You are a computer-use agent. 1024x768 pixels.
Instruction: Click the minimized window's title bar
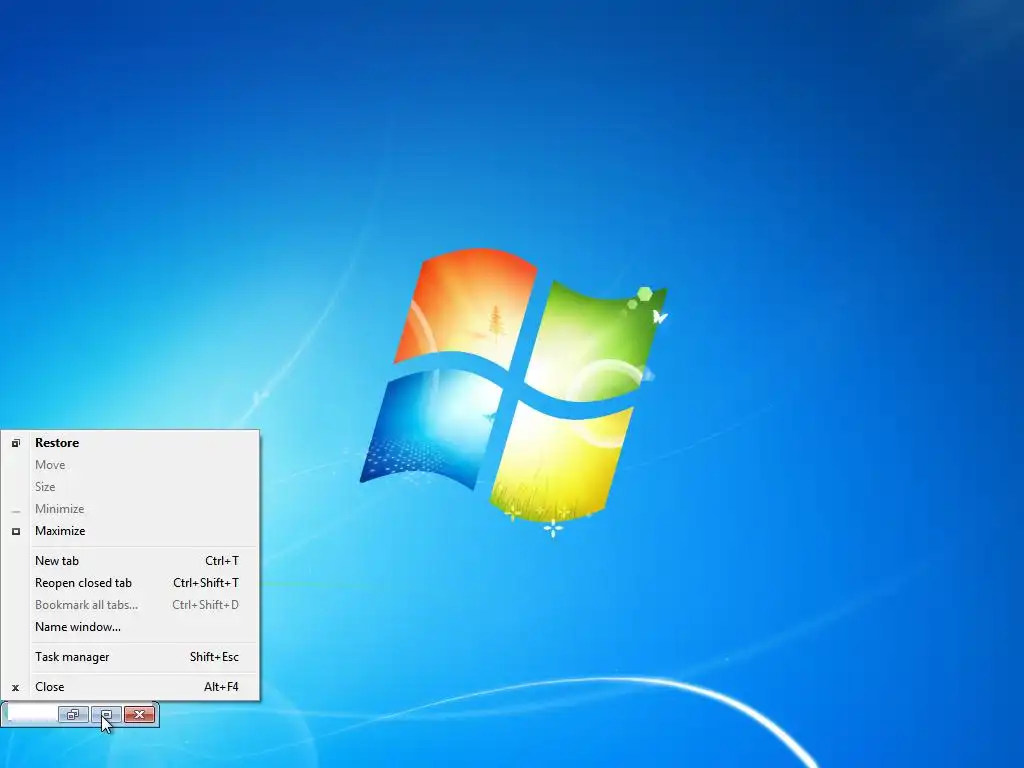(31, 714)
